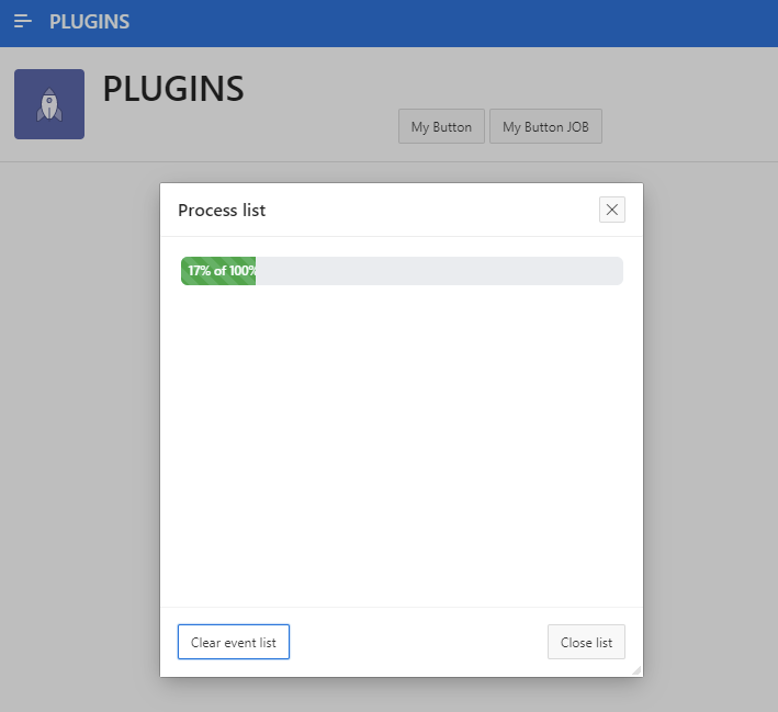The height and width of the screenshot is (712, 778).
Task: Click empty event list area in dialog
Action: tap(401, 447)
